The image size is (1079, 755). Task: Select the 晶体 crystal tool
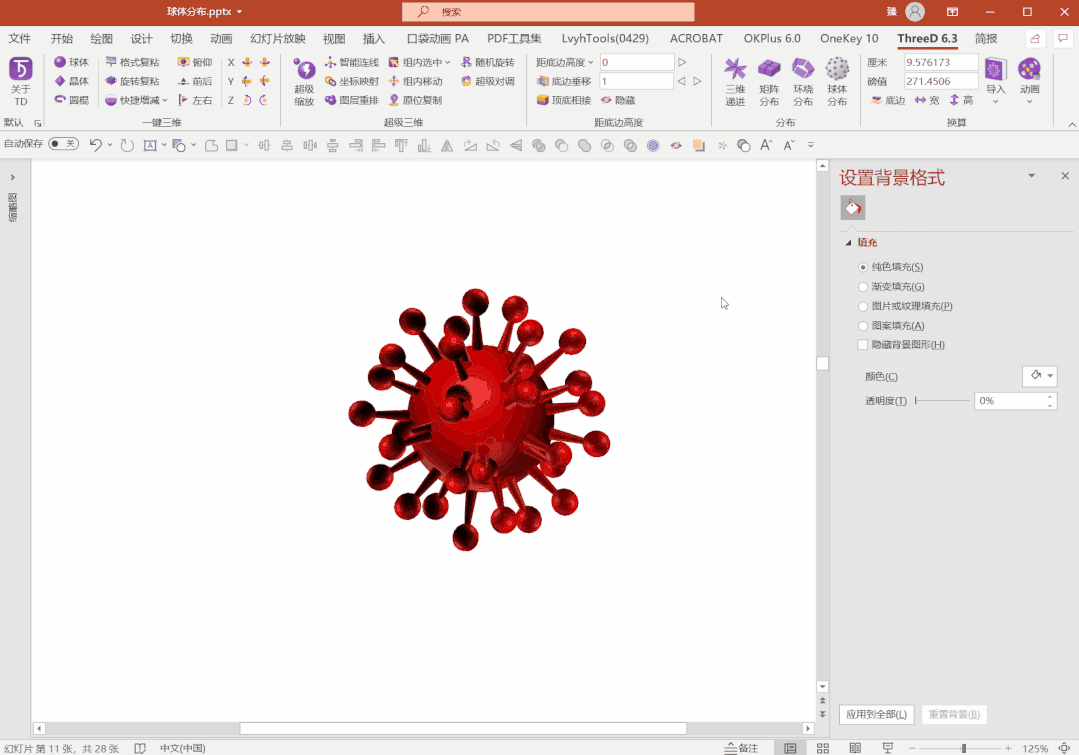tap(72, 81)
